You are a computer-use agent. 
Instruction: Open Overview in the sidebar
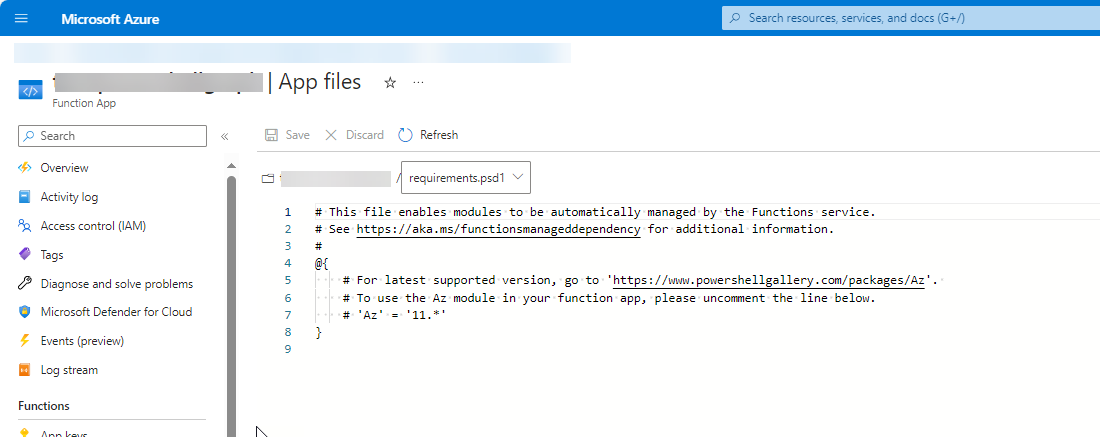(x=65, y=168)
